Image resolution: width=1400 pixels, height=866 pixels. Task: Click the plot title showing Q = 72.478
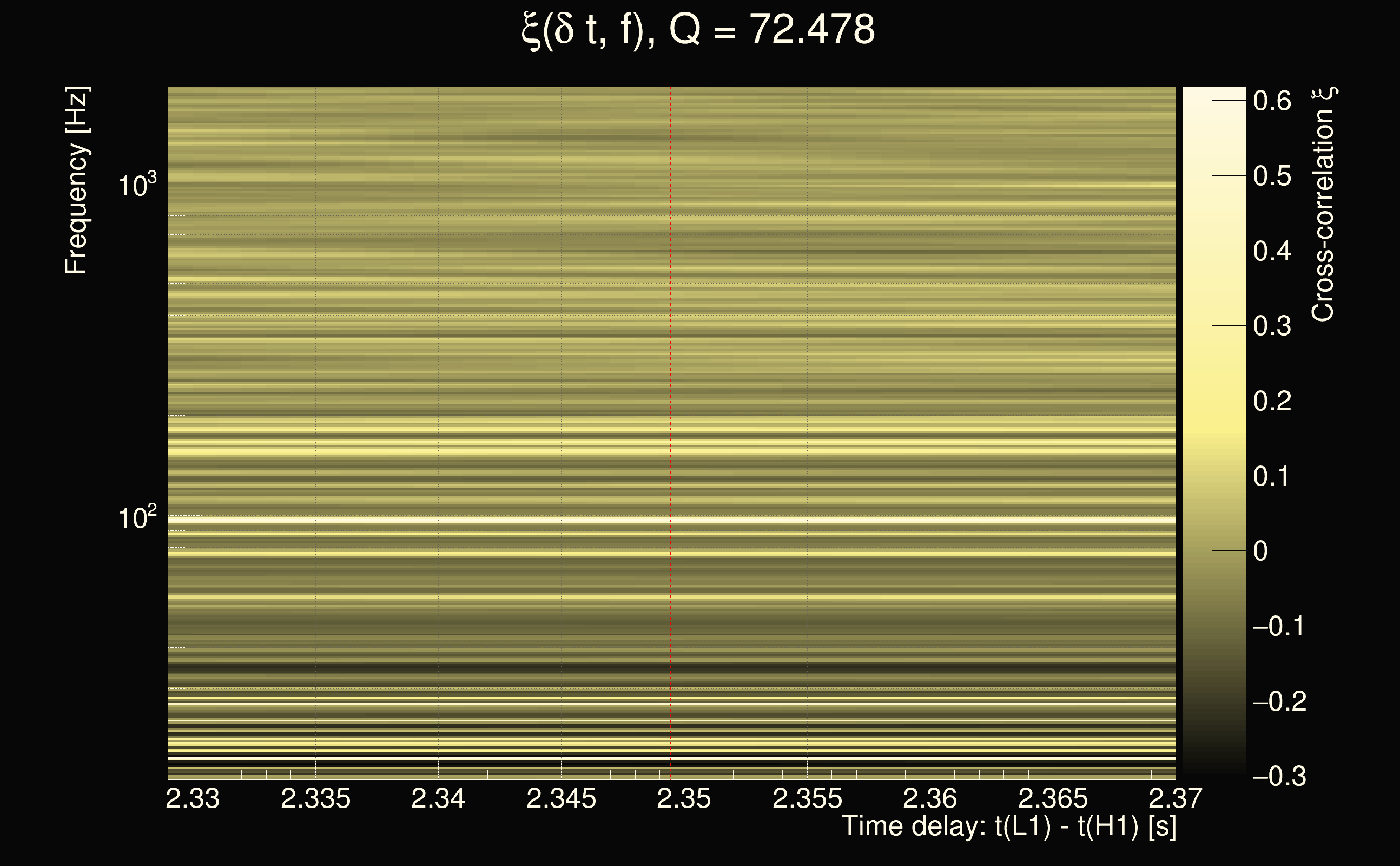[x=698, y=30]
